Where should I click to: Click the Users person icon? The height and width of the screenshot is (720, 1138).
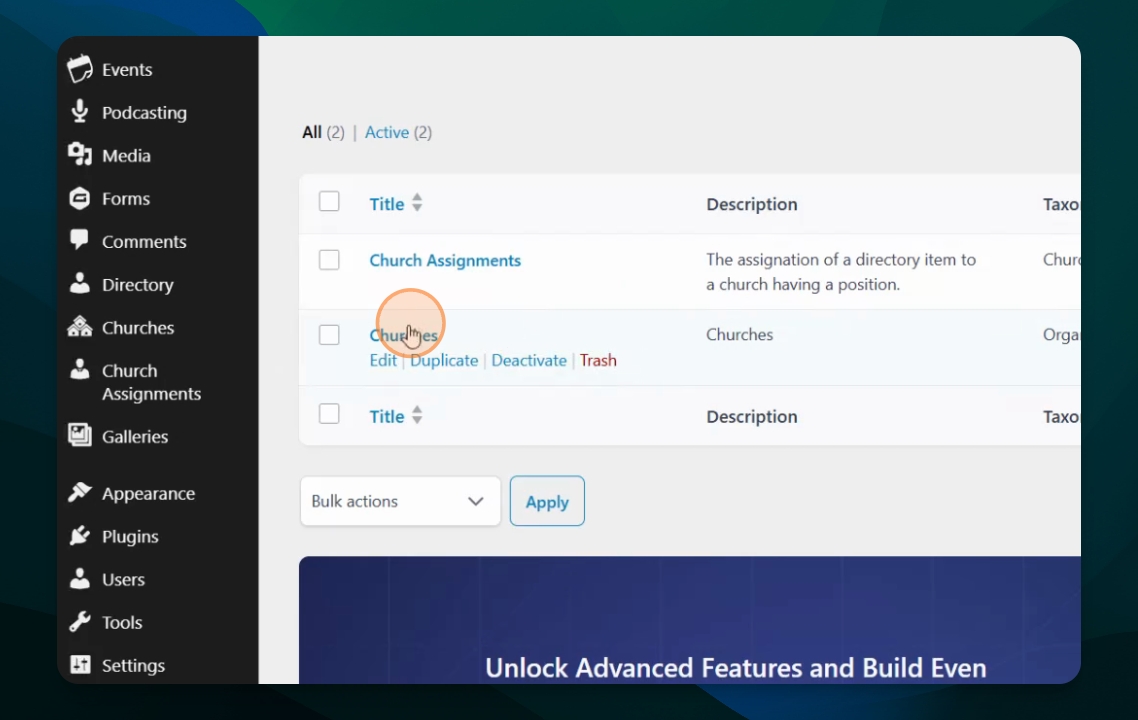pyautogui.click(x=80, y=578)
